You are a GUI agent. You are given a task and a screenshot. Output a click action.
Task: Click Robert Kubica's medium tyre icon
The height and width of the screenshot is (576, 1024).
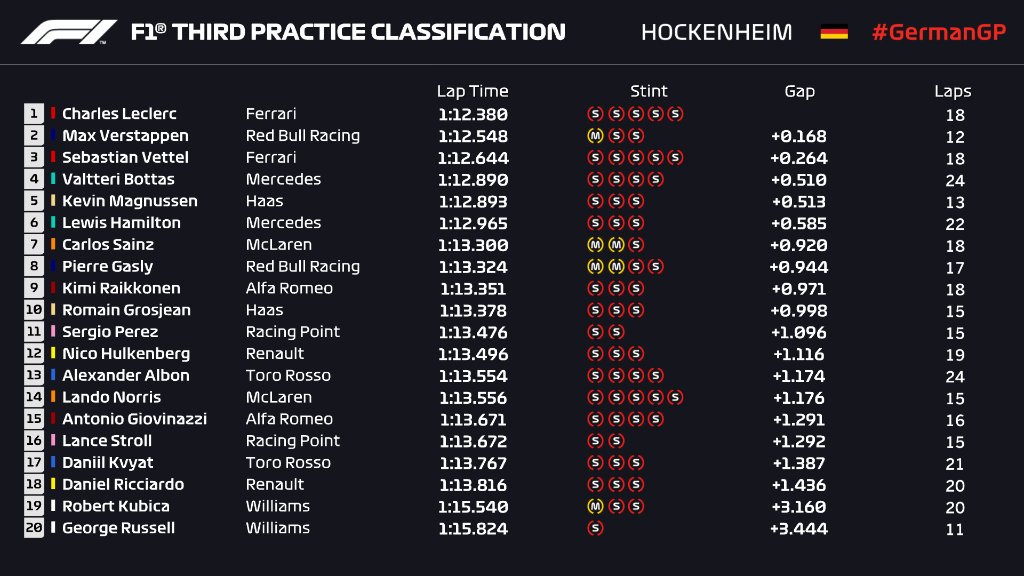point(596,506)
